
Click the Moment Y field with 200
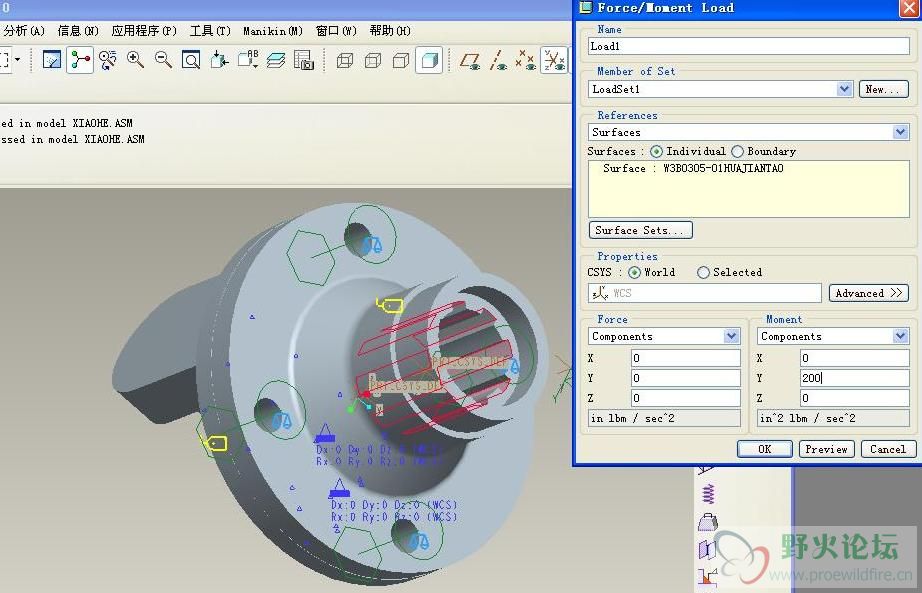[x=855, y=378]
